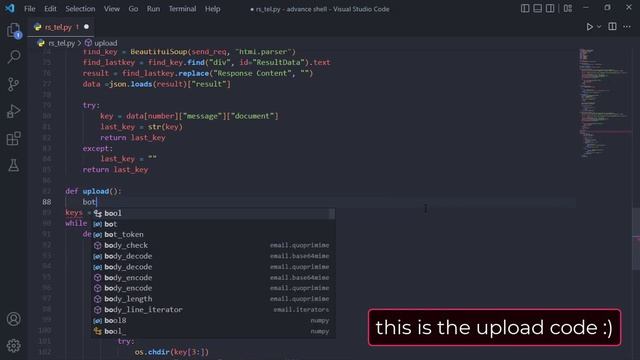640x360 pixels.
Task: Open the Testing flask view
Action: tap(14, 165)
